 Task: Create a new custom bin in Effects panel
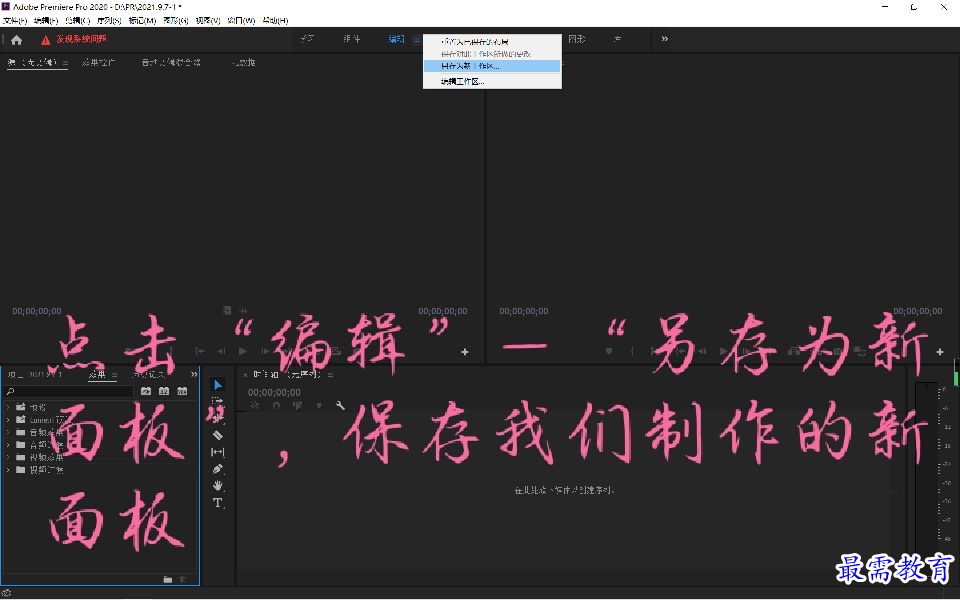[x=168, y=579]
